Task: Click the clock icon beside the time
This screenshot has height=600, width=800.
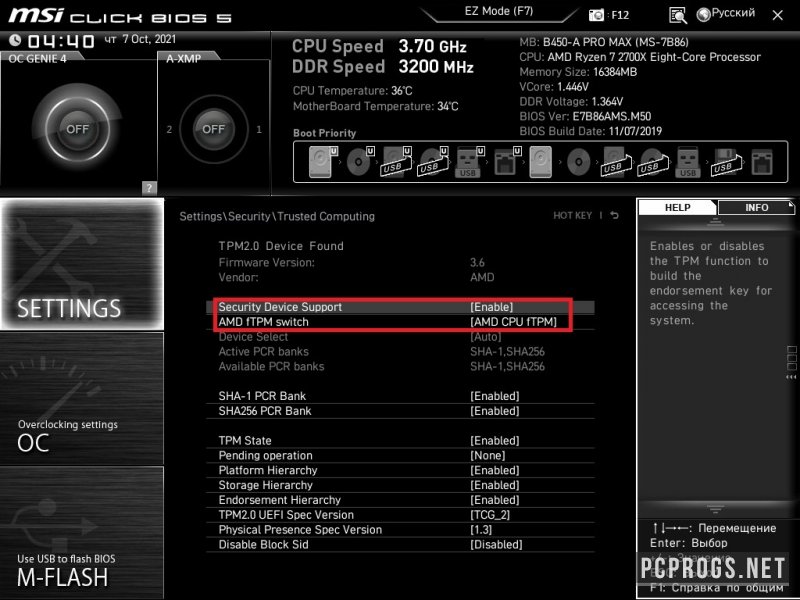Action: pos(15,40)
